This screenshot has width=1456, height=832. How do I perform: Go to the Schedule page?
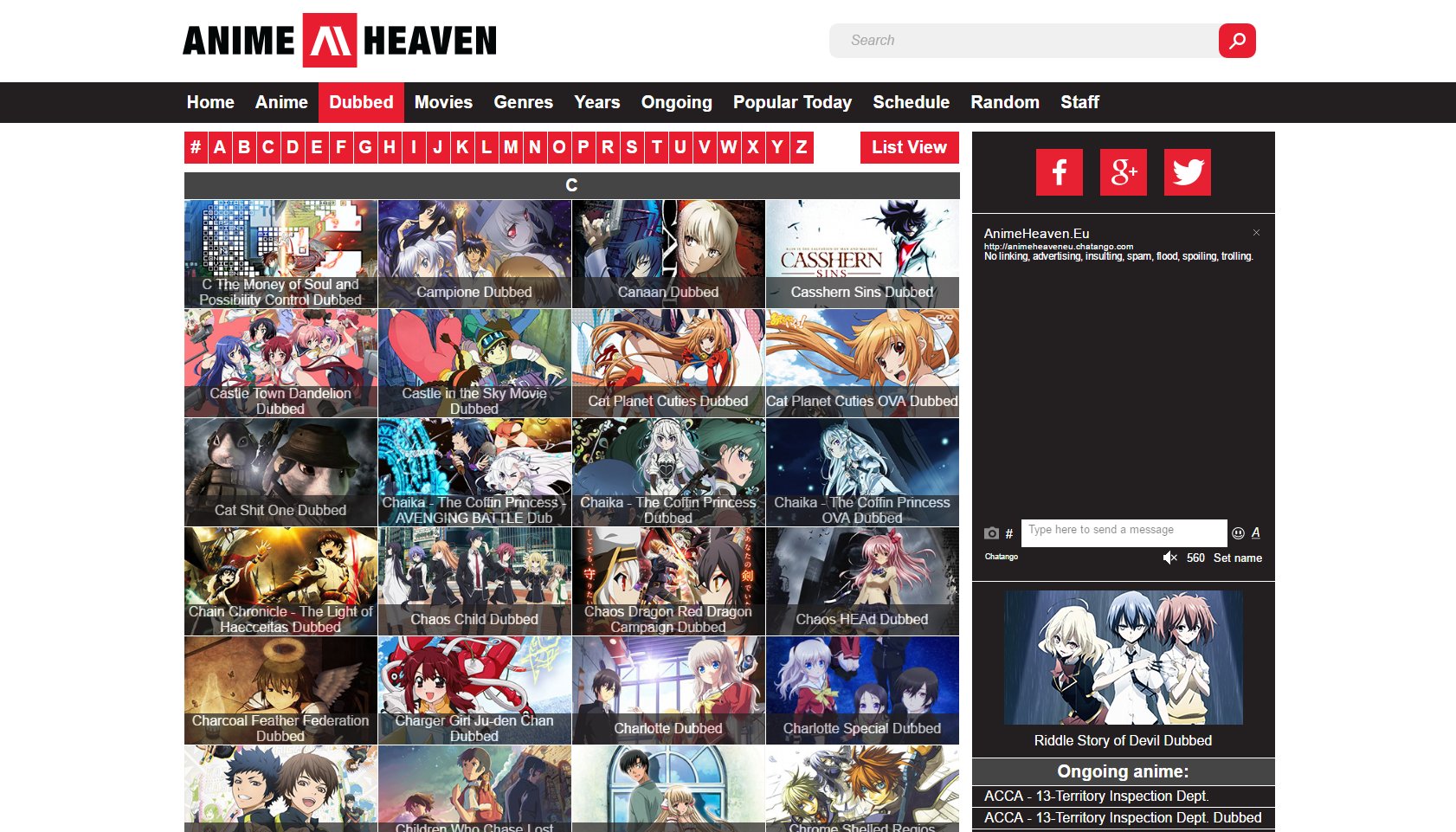[x=911, y=102]
